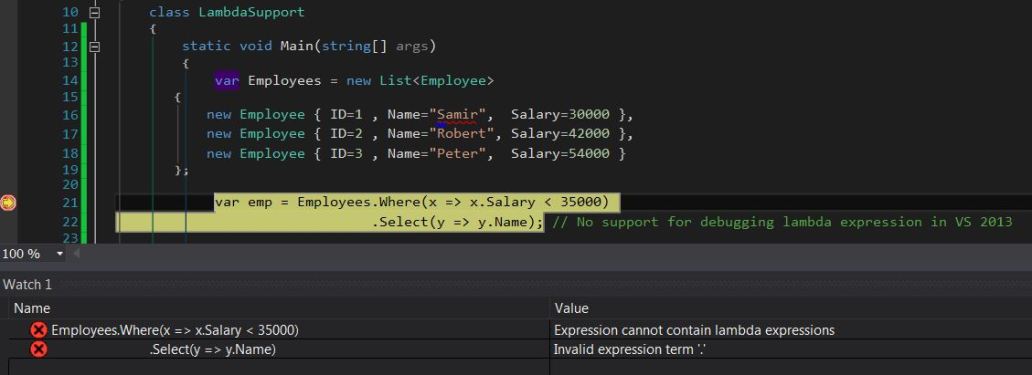
Task: Click error icon for Employees.Where watch
Action: pos(39,330)
